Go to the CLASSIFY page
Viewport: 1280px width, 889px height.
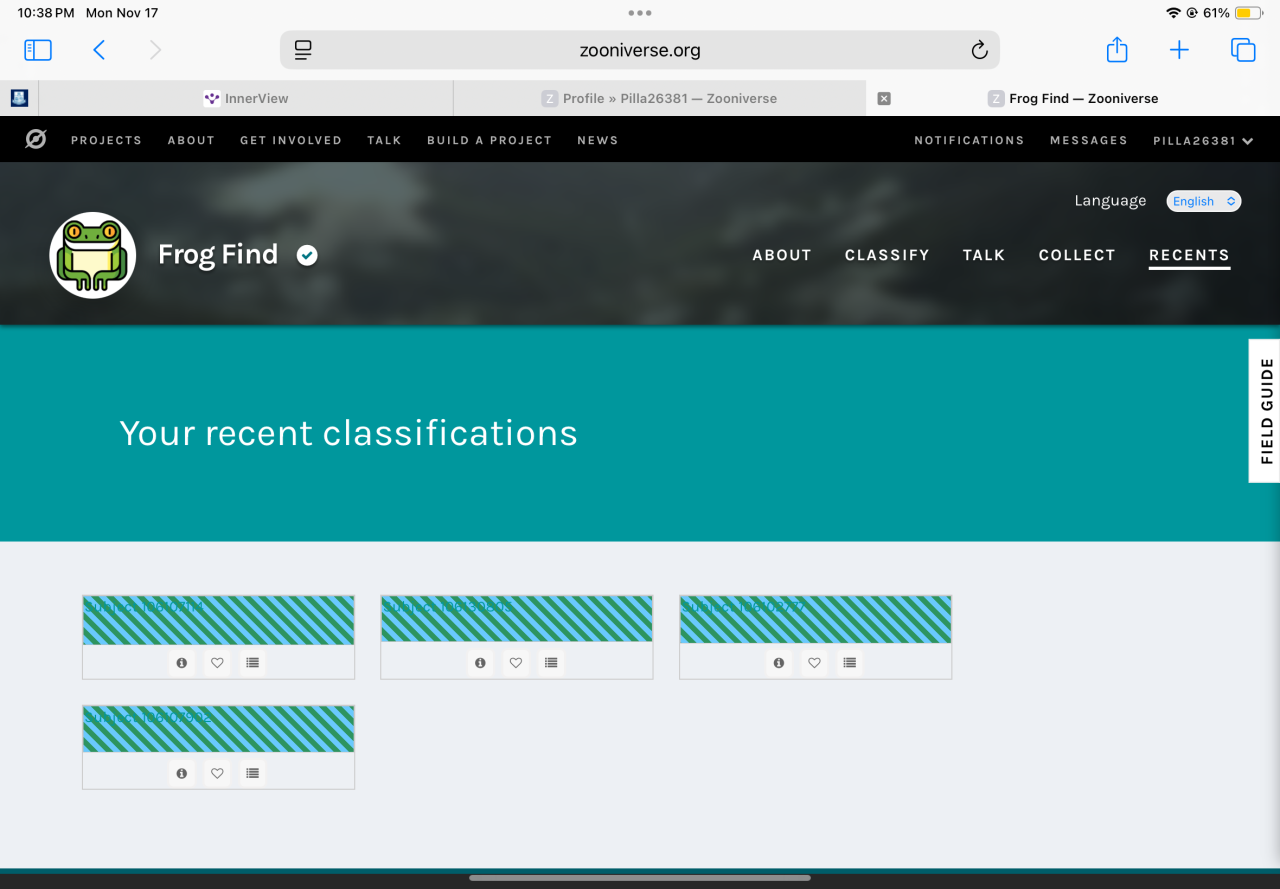[887, 255]
